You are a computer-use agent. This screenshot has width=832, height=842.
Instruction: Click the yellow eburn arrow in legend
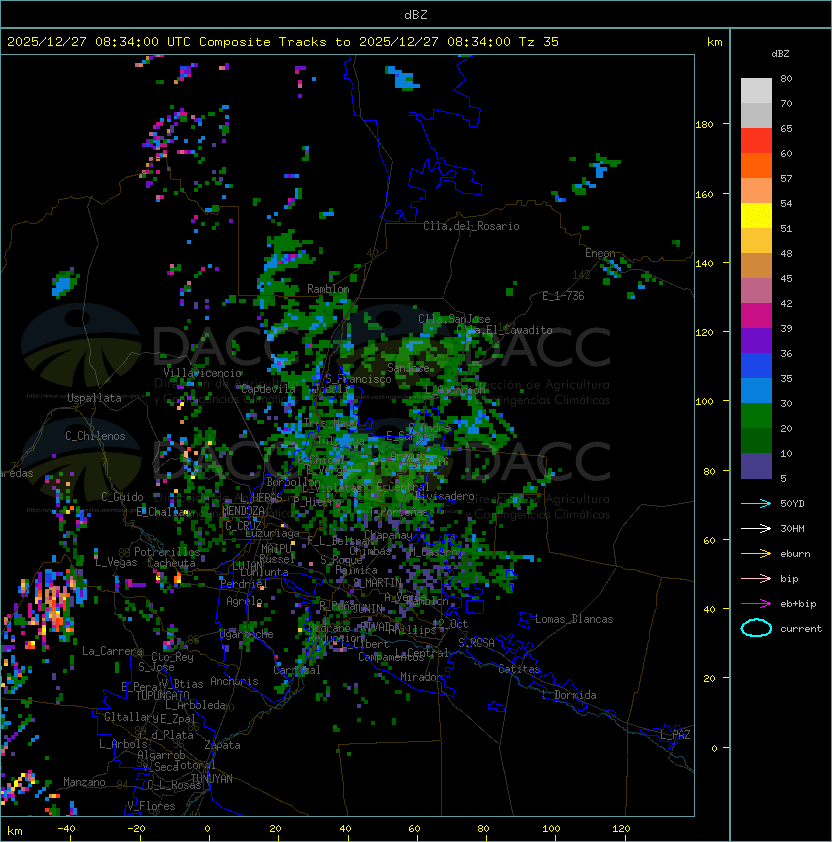756,554
